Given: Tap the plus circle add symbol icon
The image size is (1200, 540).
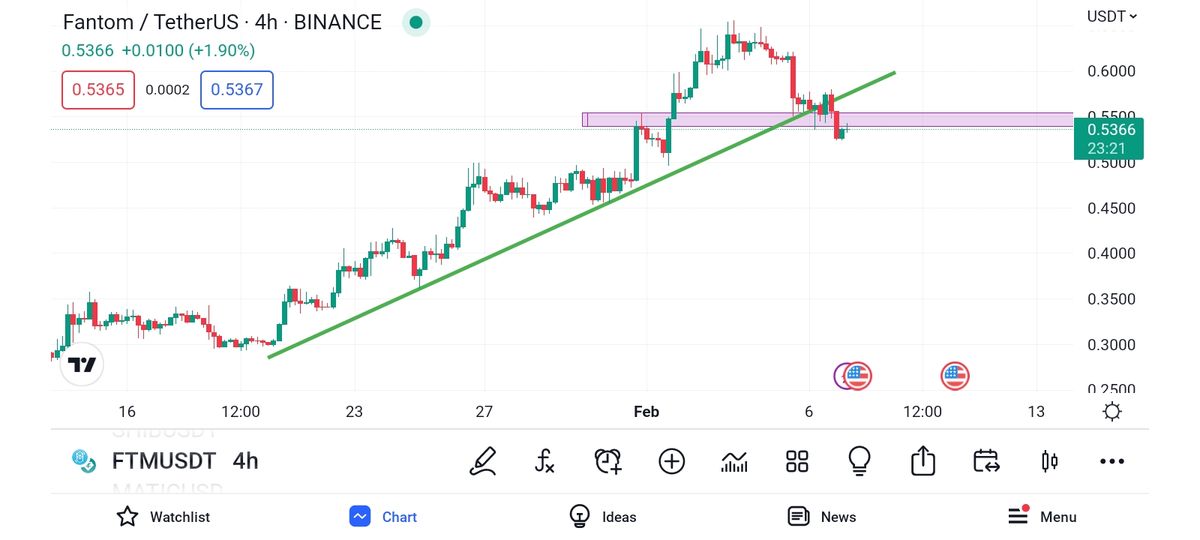Looking at the screenshot, I should [671, 461].
